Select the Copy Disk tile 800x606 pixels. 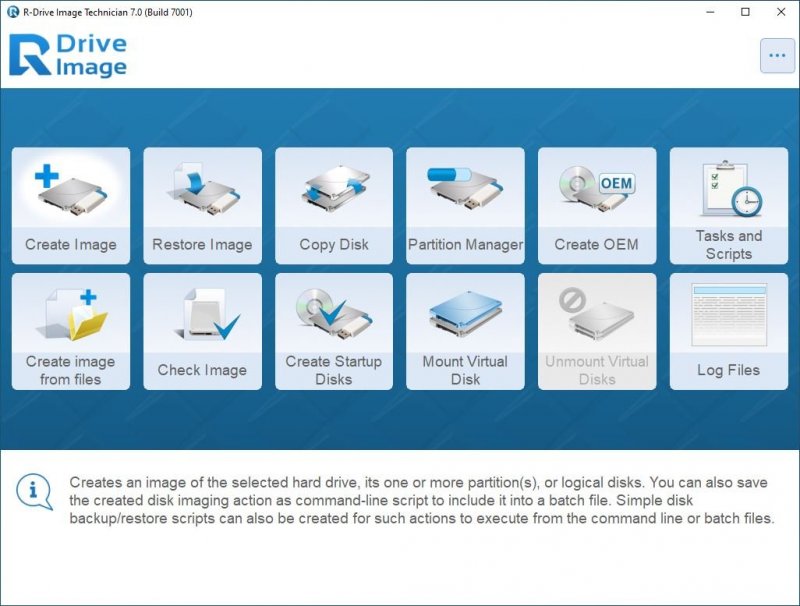(334, 206)
